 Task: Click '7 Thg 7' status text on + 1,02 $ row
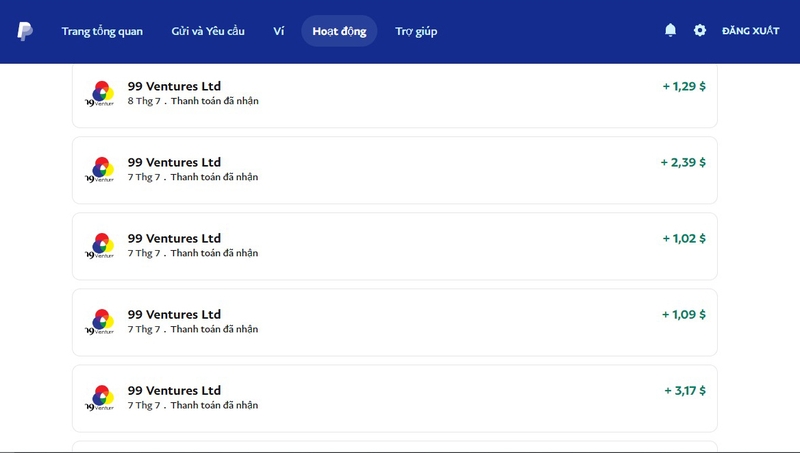click(x=193, y=253)
